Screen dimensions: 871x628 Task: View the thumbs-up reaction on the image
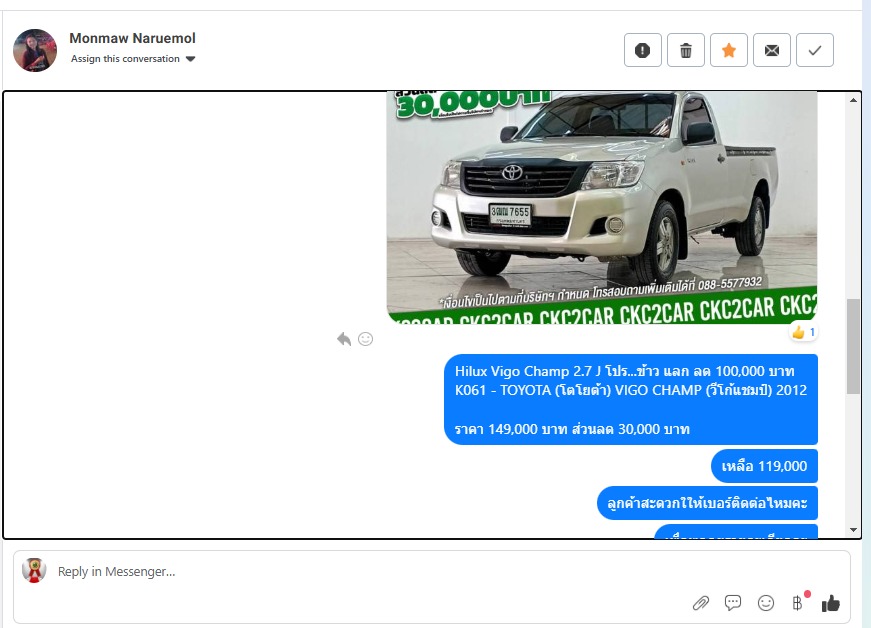click(803, 332)
